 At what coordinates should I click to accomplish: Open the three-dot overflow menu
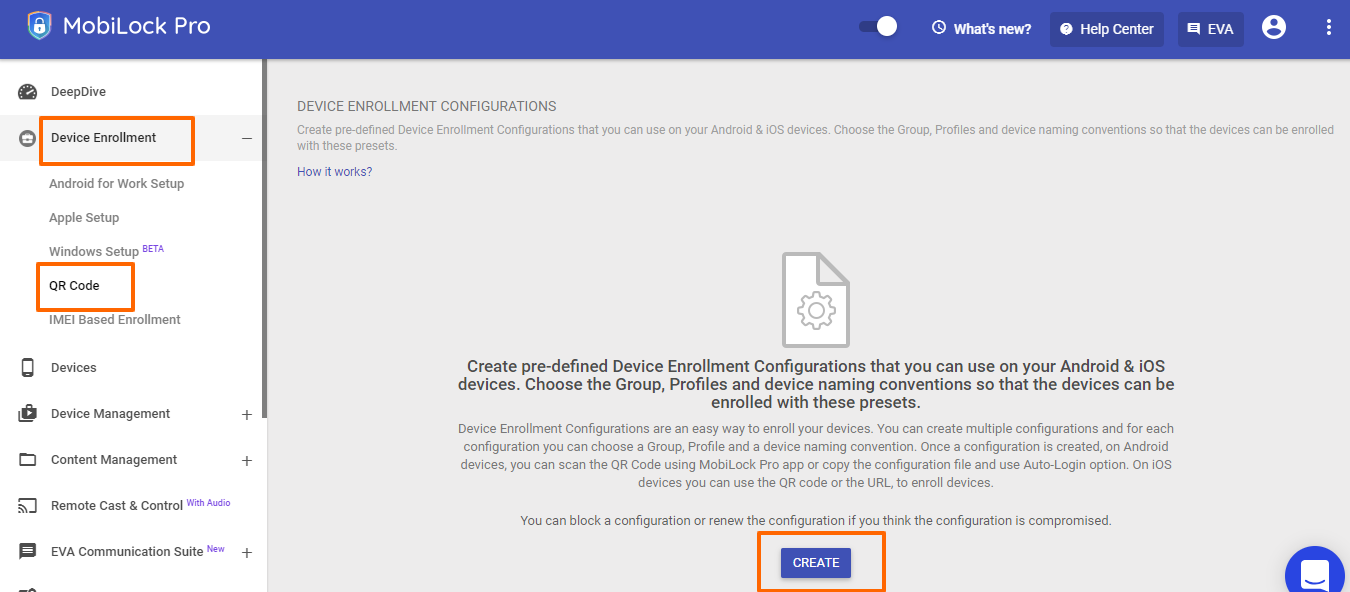1329,28
